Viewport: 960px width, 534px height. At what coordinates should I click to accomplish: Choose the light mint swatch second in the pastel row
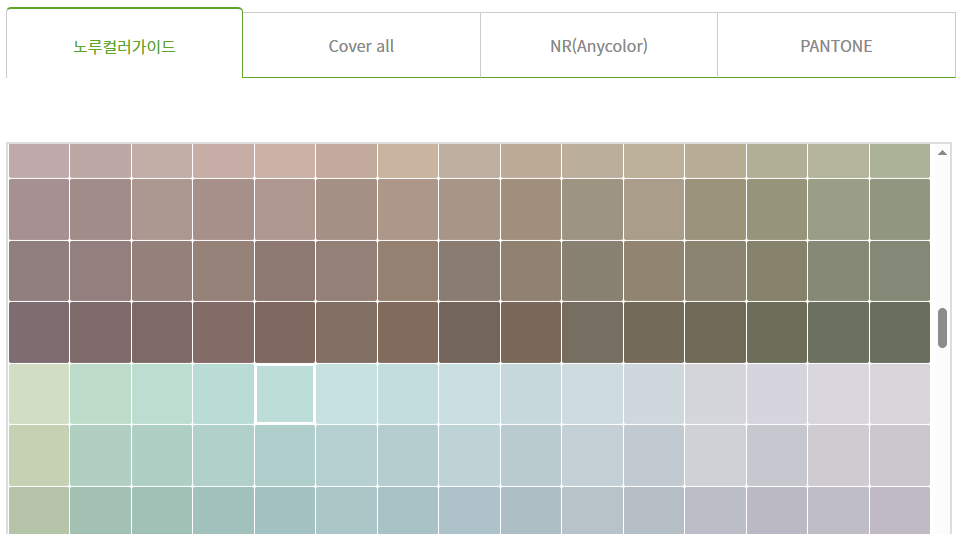tap(100, 394)
